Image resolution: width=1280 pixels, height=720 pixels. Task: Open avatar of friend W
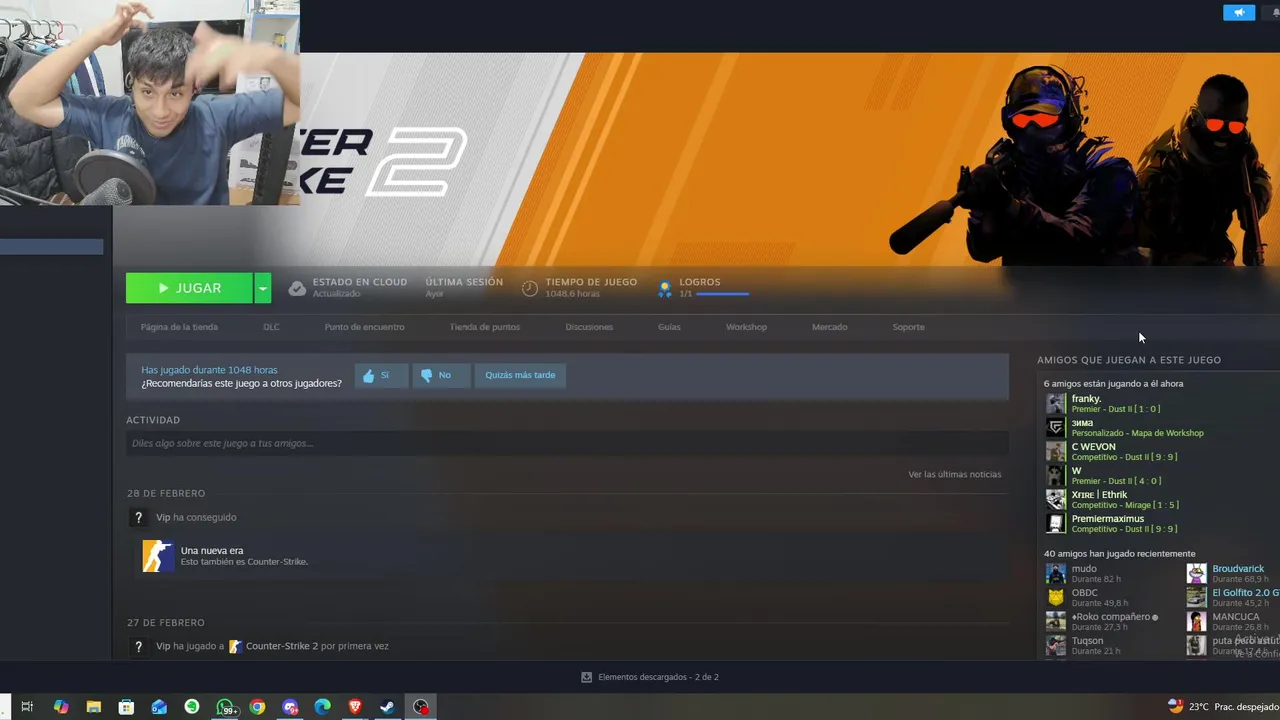click(1056, 476)
